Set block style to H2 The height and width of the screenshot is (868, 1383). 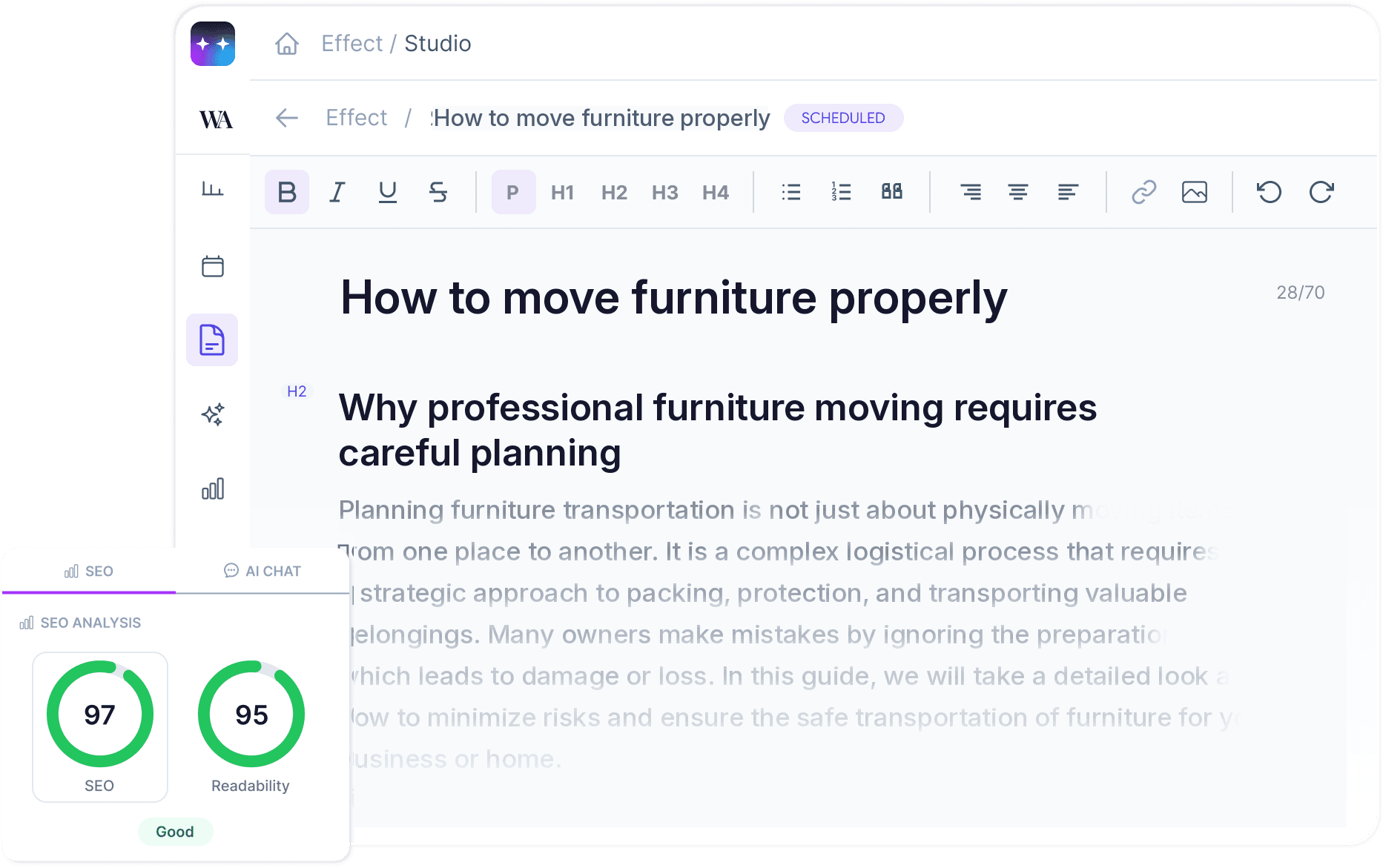point(614,193)
